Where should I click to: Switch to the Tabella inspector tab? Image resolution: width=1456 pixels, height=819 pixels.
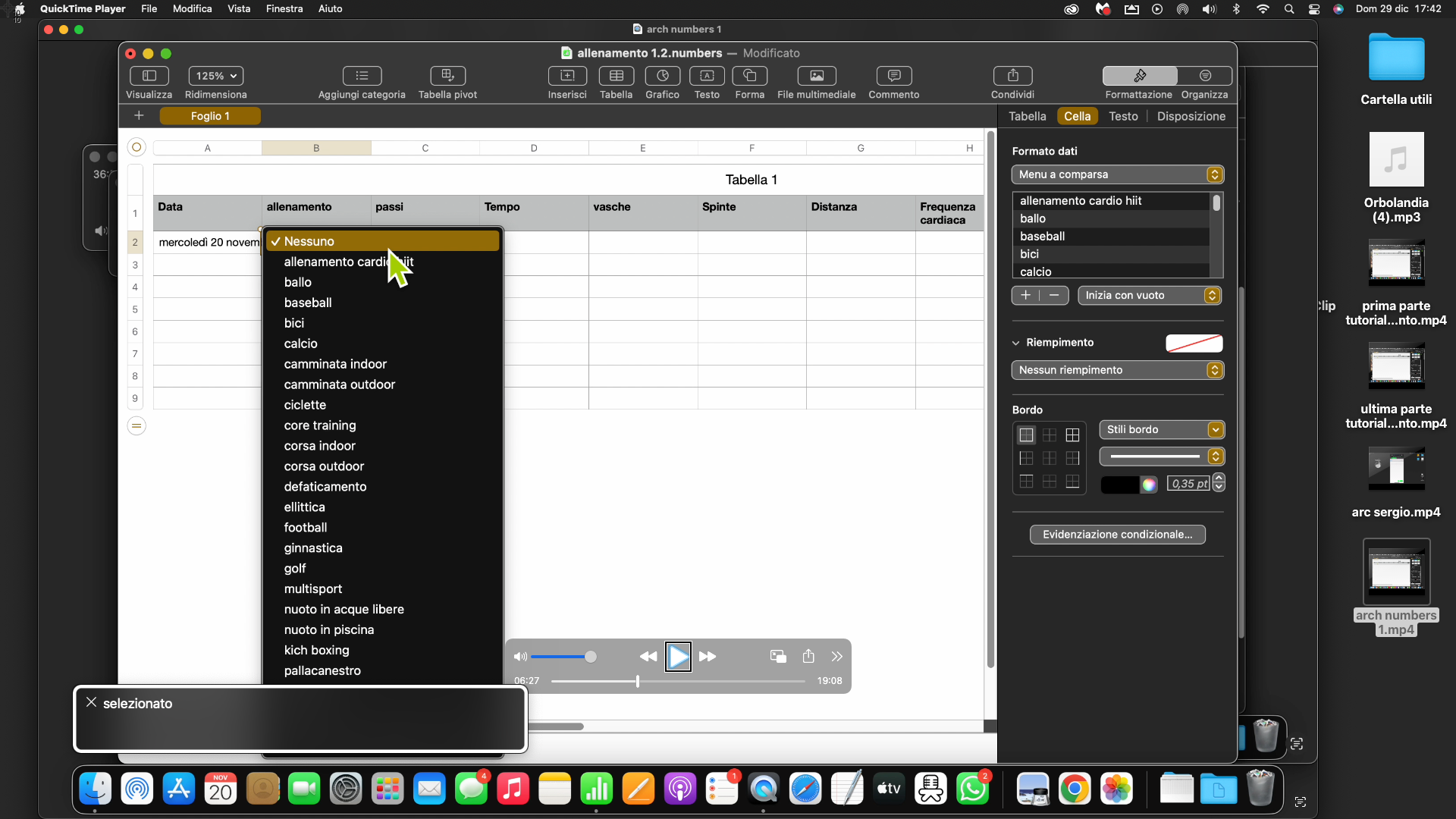[x=1028, y=116]
